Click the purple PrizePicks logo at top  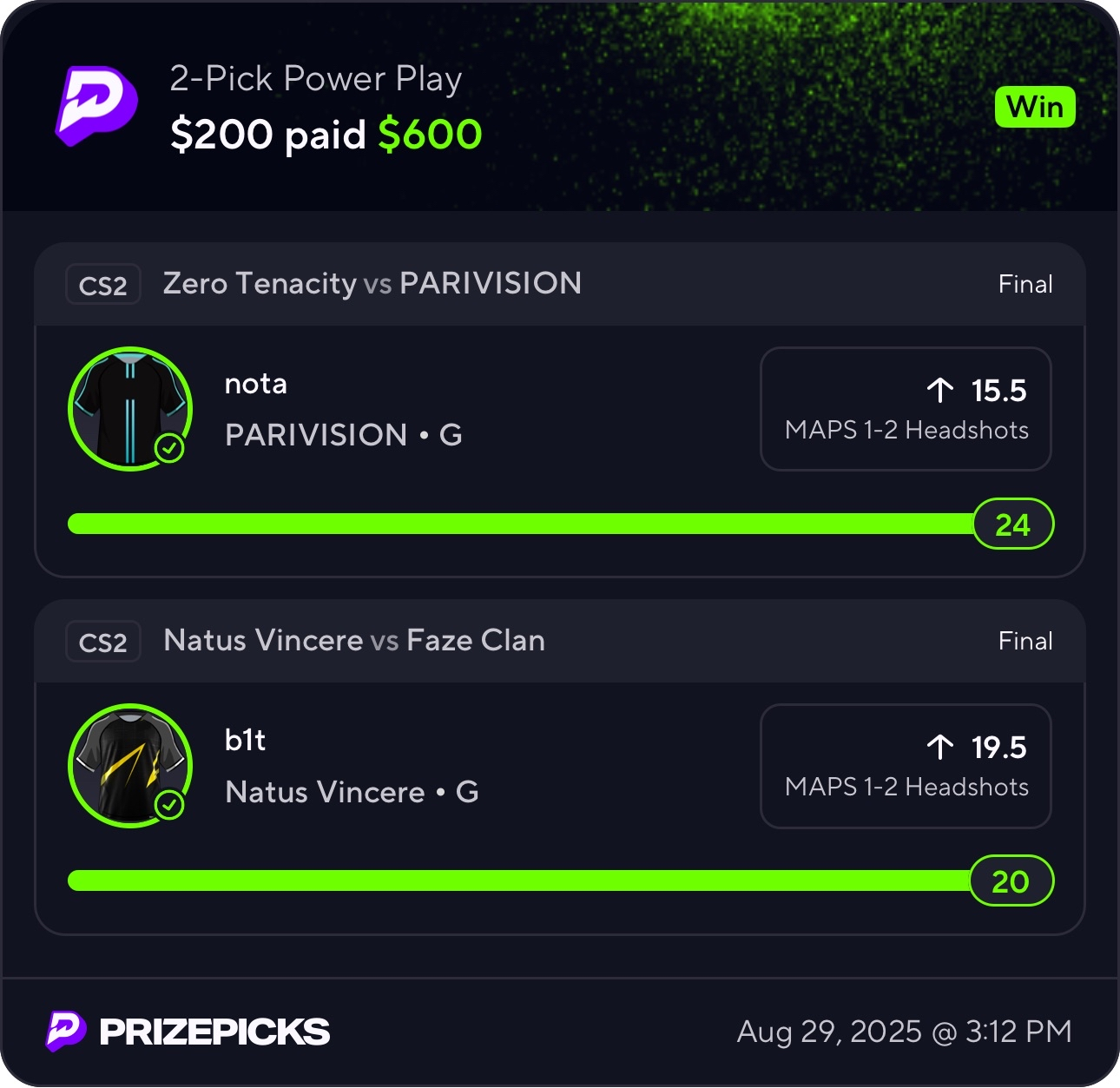(x=96, y=106)
